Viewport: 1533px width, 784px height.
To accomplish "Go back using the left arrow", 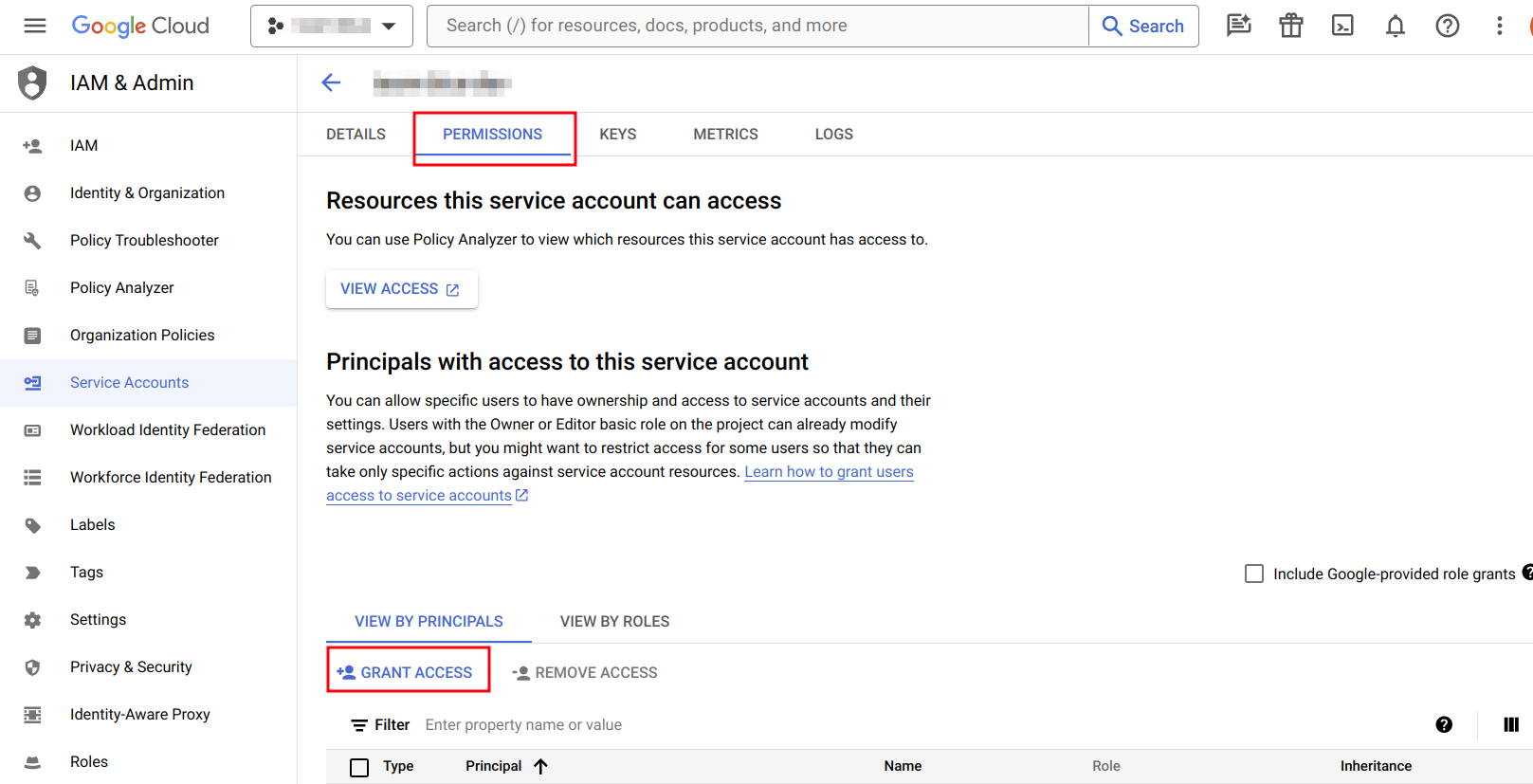I will [x=331, y=82].
